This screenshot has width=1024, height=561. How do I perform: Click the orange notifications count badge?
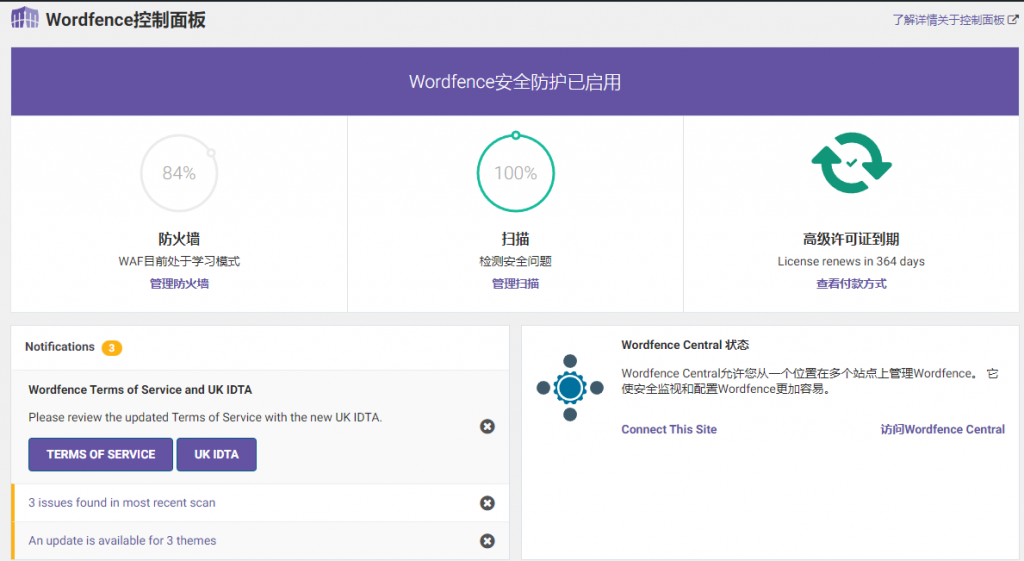tap(112, 348)
